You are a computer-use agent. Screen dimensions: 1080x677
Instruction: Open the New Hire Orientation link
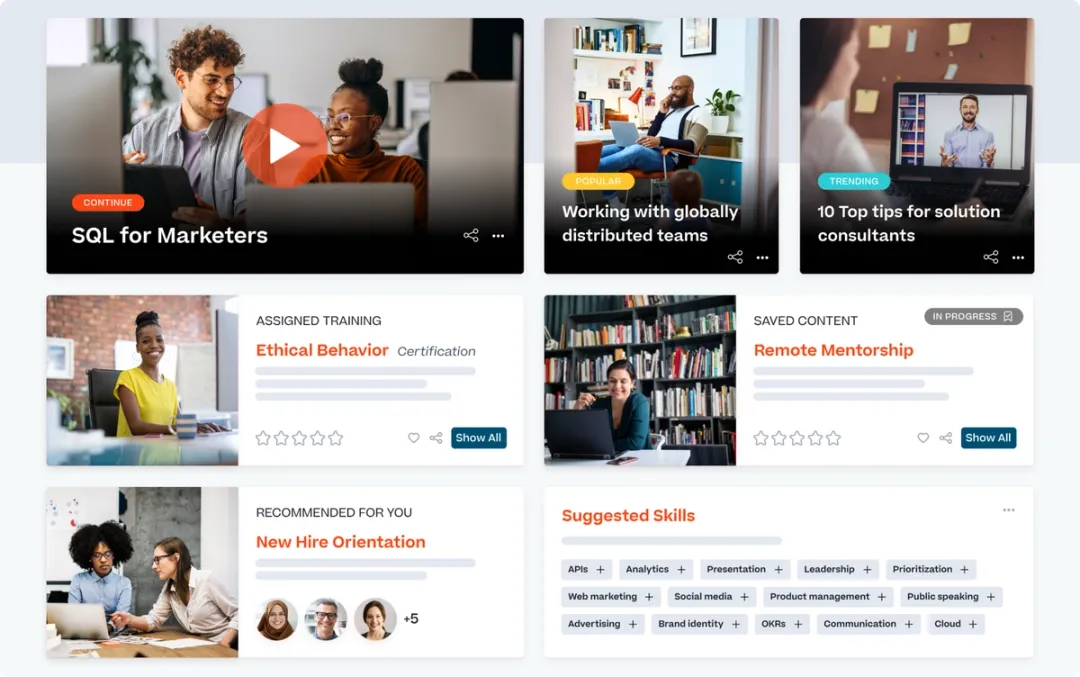pyautogui.click(x=340, y=542)
